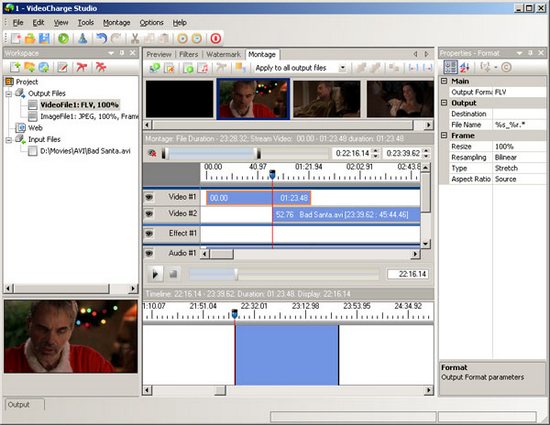
Task: Open the Montage menu
Action: click(x=116, y=23)
